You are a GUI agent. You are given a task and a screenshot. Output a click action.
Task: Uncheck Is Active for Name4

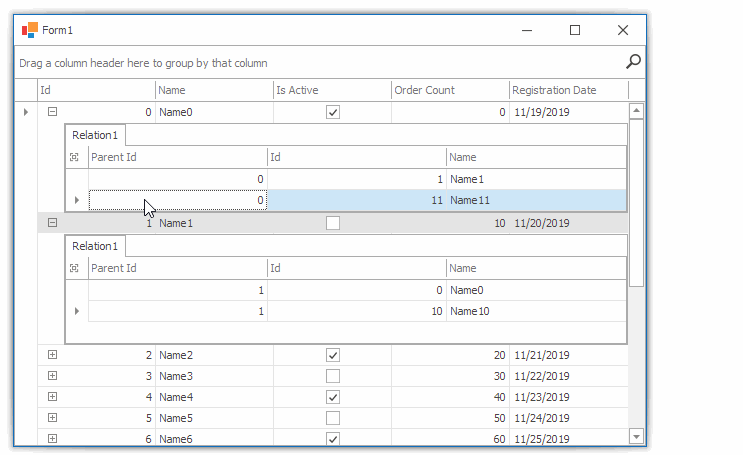[333, 397]
